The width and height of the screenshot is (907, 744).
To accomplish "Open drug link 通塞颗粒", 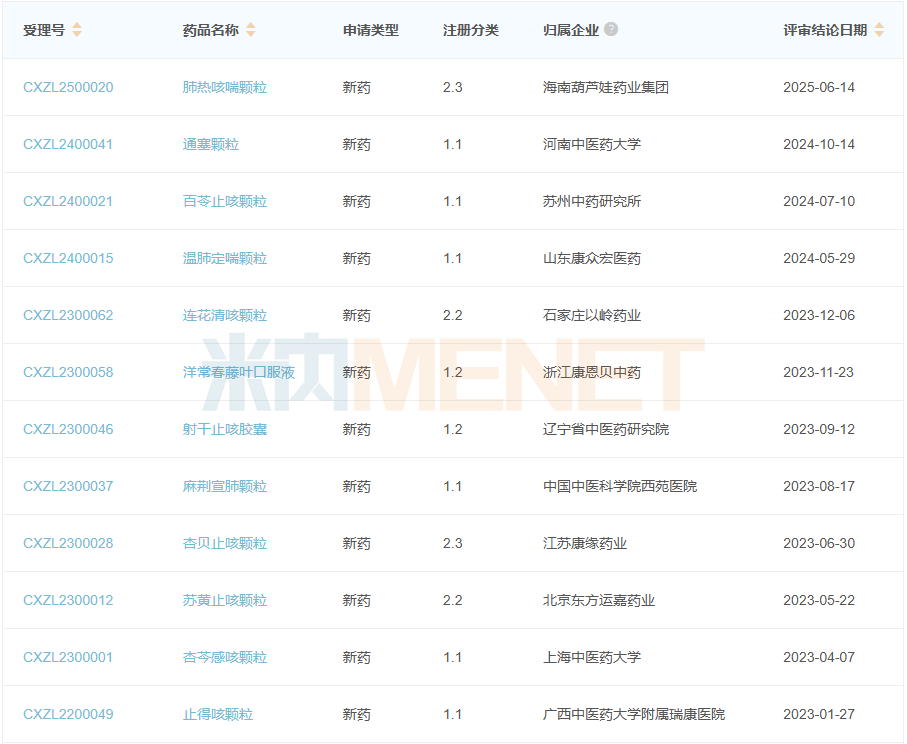I will 211,144.
